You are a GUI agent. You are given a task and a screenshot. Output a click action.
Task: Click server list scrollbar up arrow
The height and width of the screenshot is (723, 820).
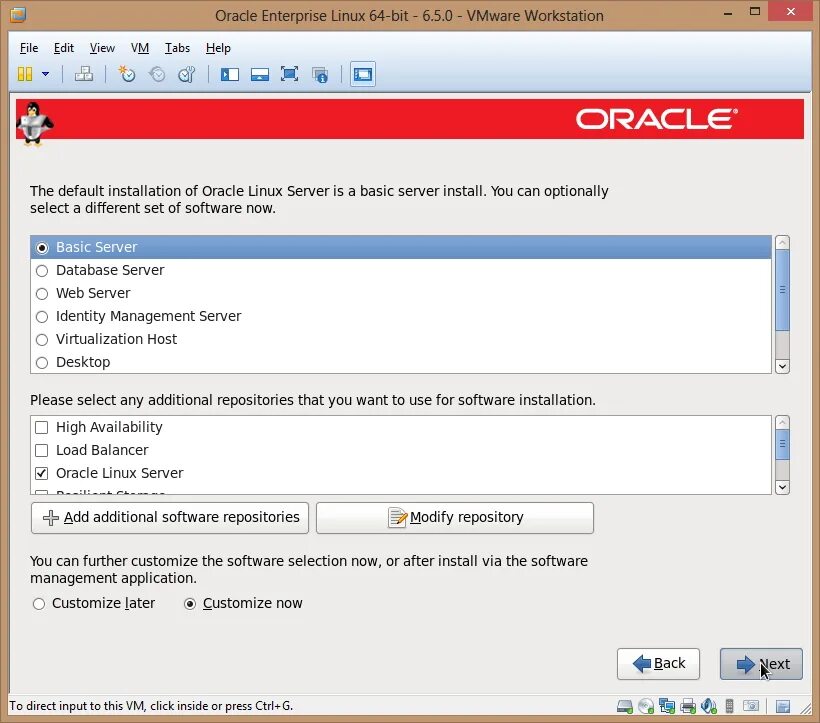782,242
